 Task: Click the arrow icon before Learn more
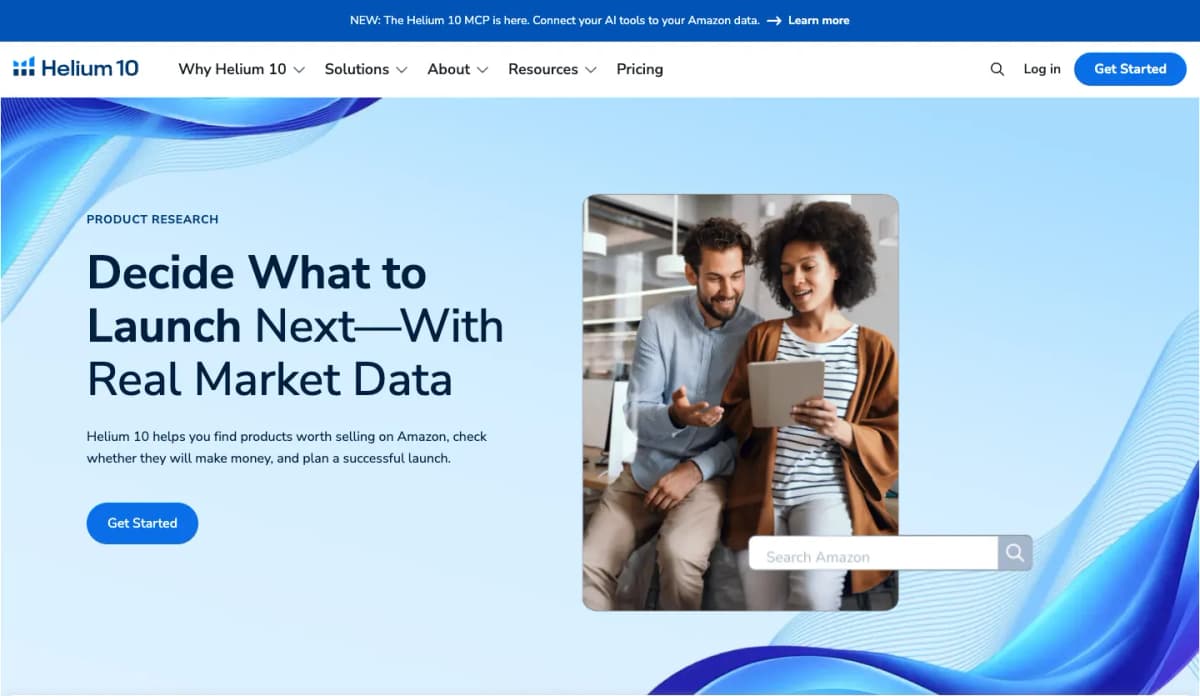(774, 20)
